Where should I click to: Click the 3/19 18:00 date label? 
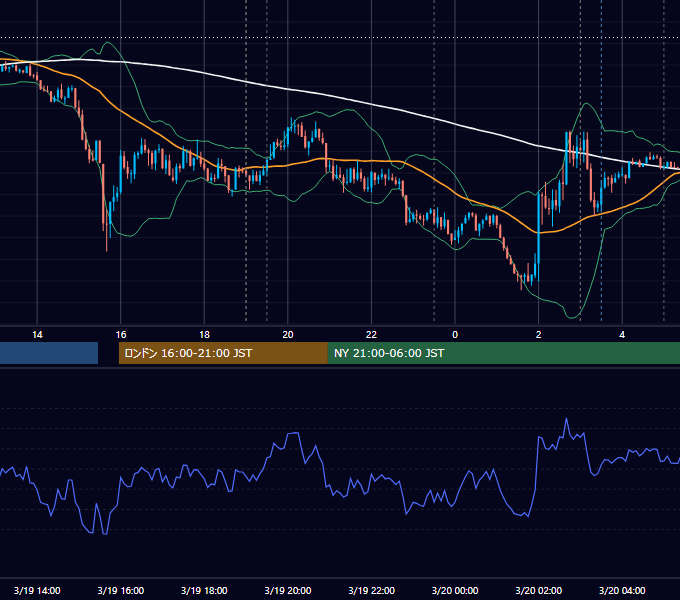click(x=204, y=590)
